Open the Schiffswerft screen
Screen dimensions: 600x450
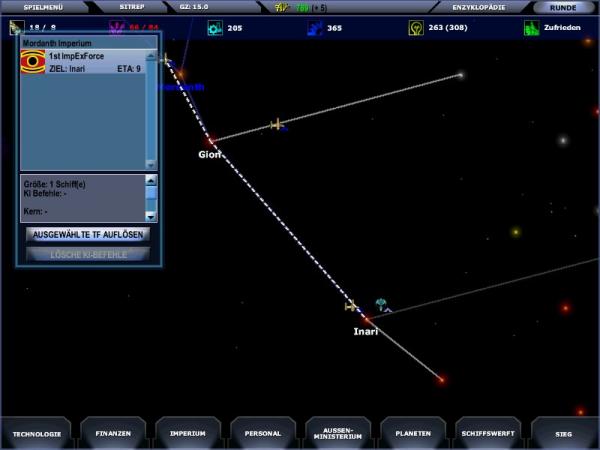[488, 433]
